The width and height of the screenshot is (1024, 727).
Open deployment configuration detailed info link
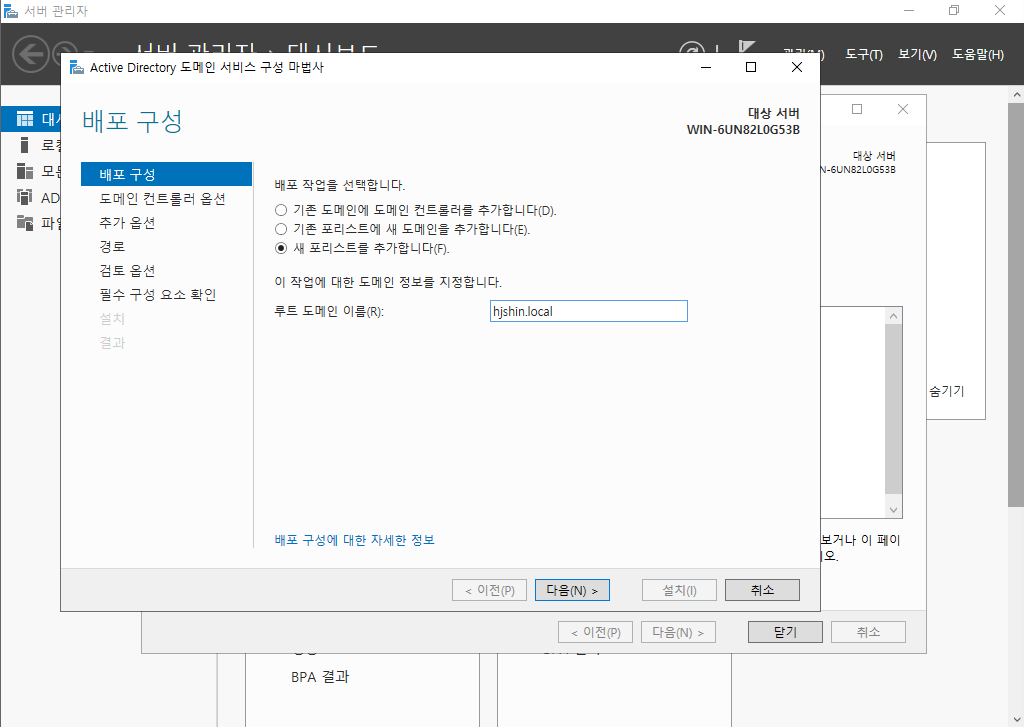click(355, 540)
